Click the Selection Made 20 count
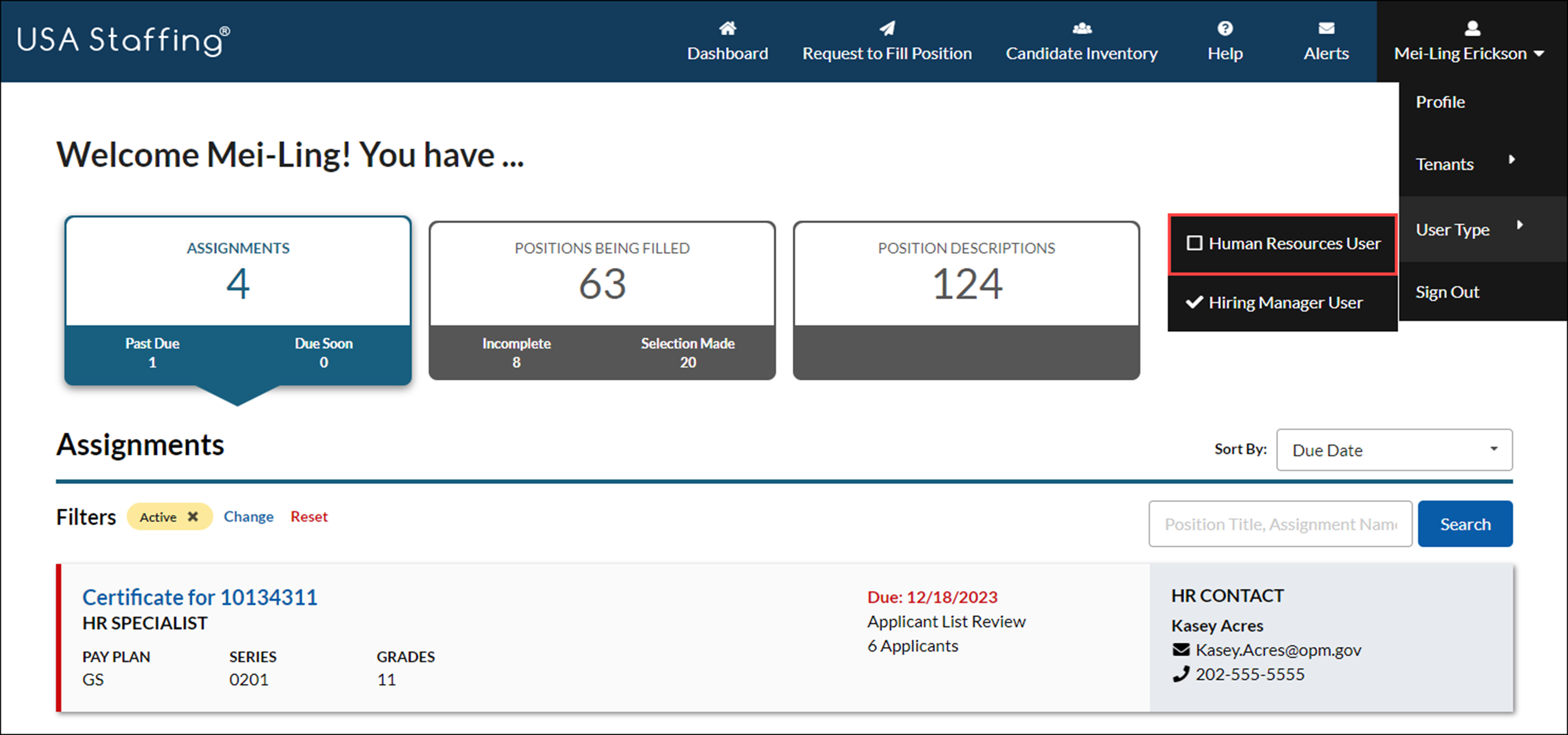This screenshot has height=735, width=1568. (x=687, y=352)
